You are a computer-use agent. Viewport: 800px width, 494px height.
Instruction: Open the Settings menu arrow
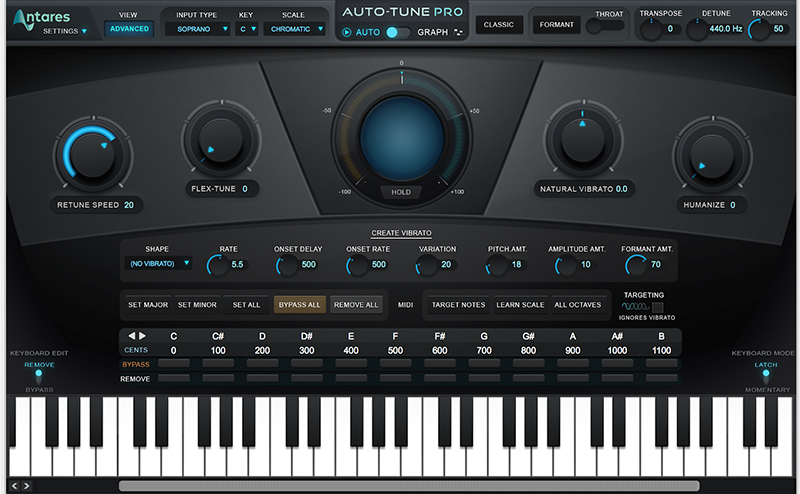[x=84, y=31]
